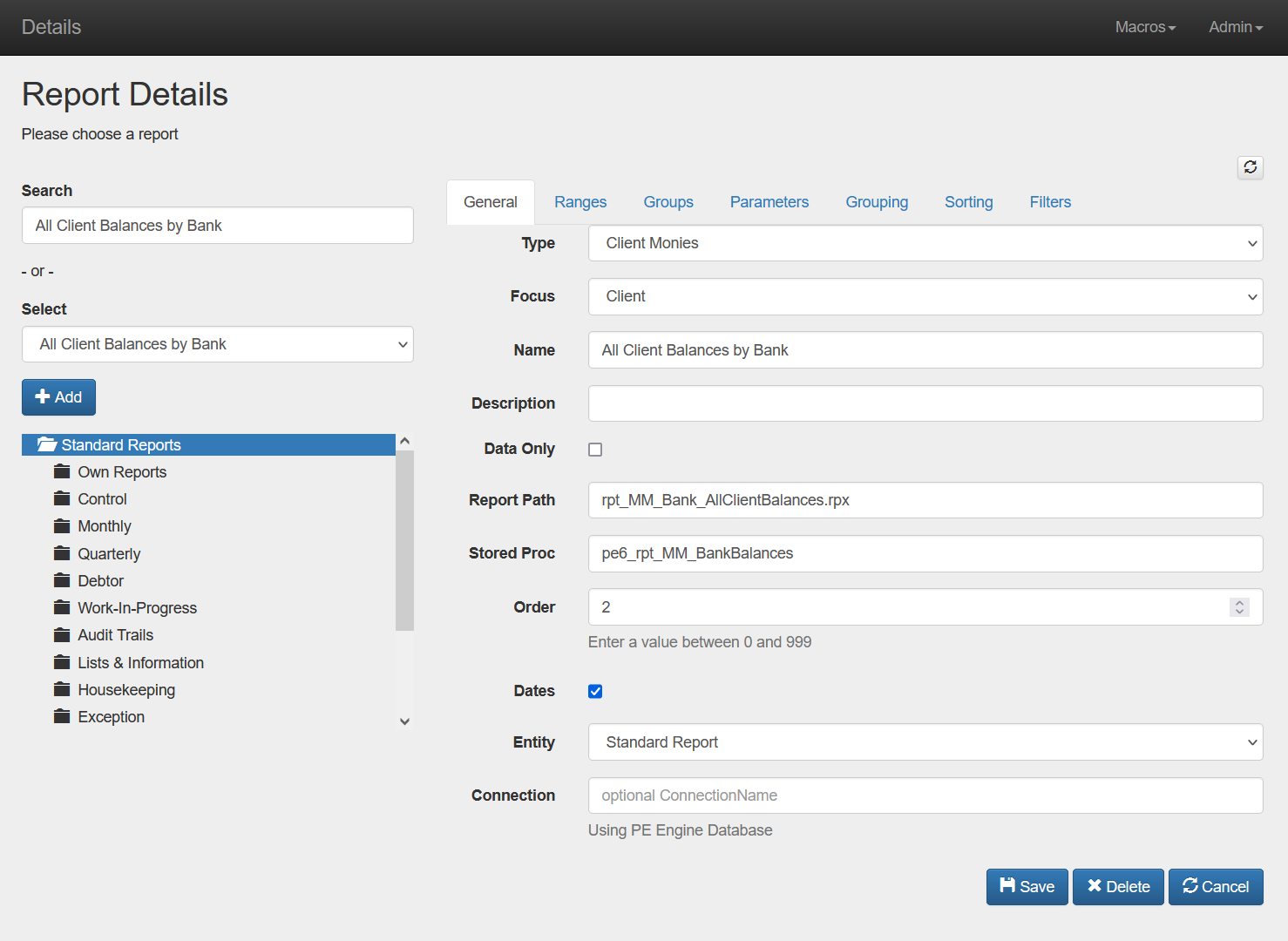Click the Order value field
Image resolution: width=1288 pixels, height=941 pixels.
925,607
